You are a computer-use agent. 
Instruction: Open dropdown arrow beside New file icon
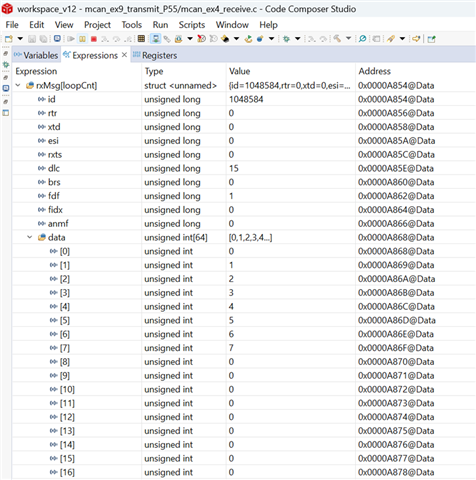[20, 39]
